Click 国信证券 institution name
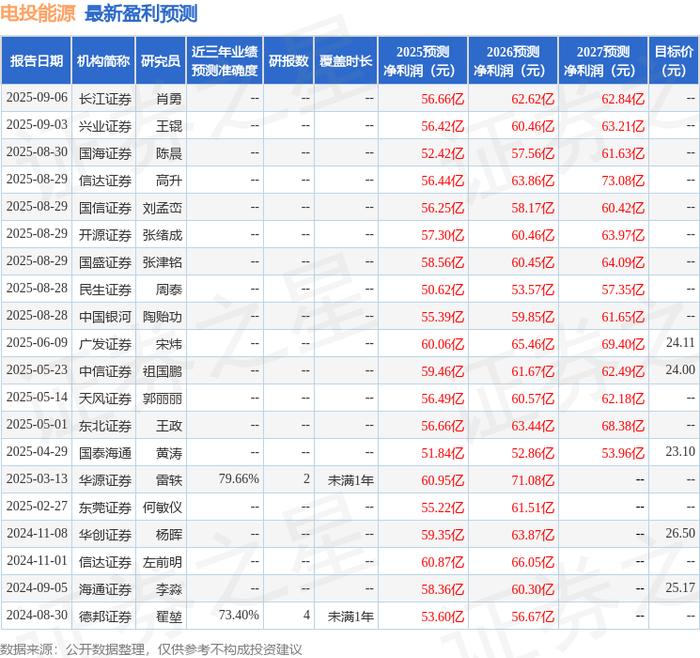This screenshot has height=658, width=700. coord(105,208)
